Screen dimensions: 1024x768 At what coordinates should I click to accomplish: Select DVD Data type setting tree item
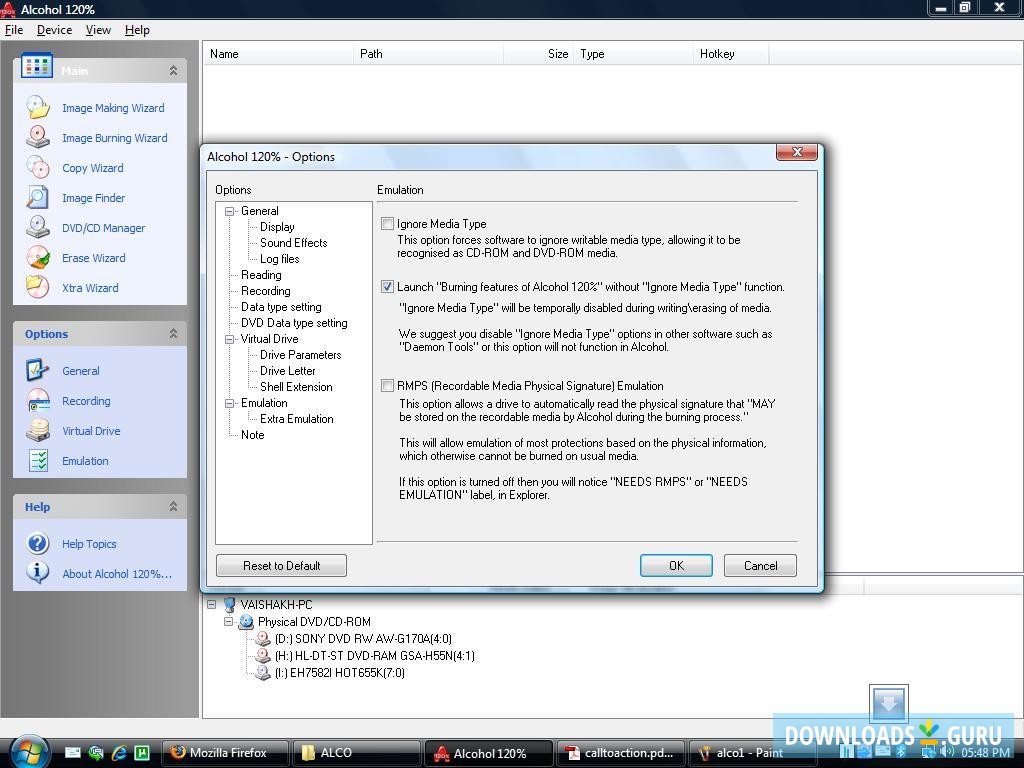[x=294, y=323]
